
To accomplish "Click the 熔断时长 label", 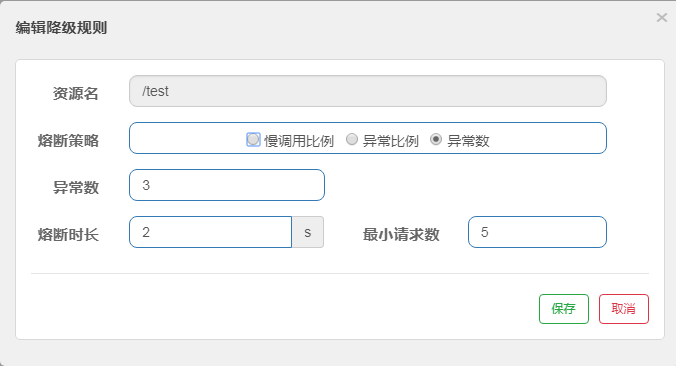I will (69, 235).
